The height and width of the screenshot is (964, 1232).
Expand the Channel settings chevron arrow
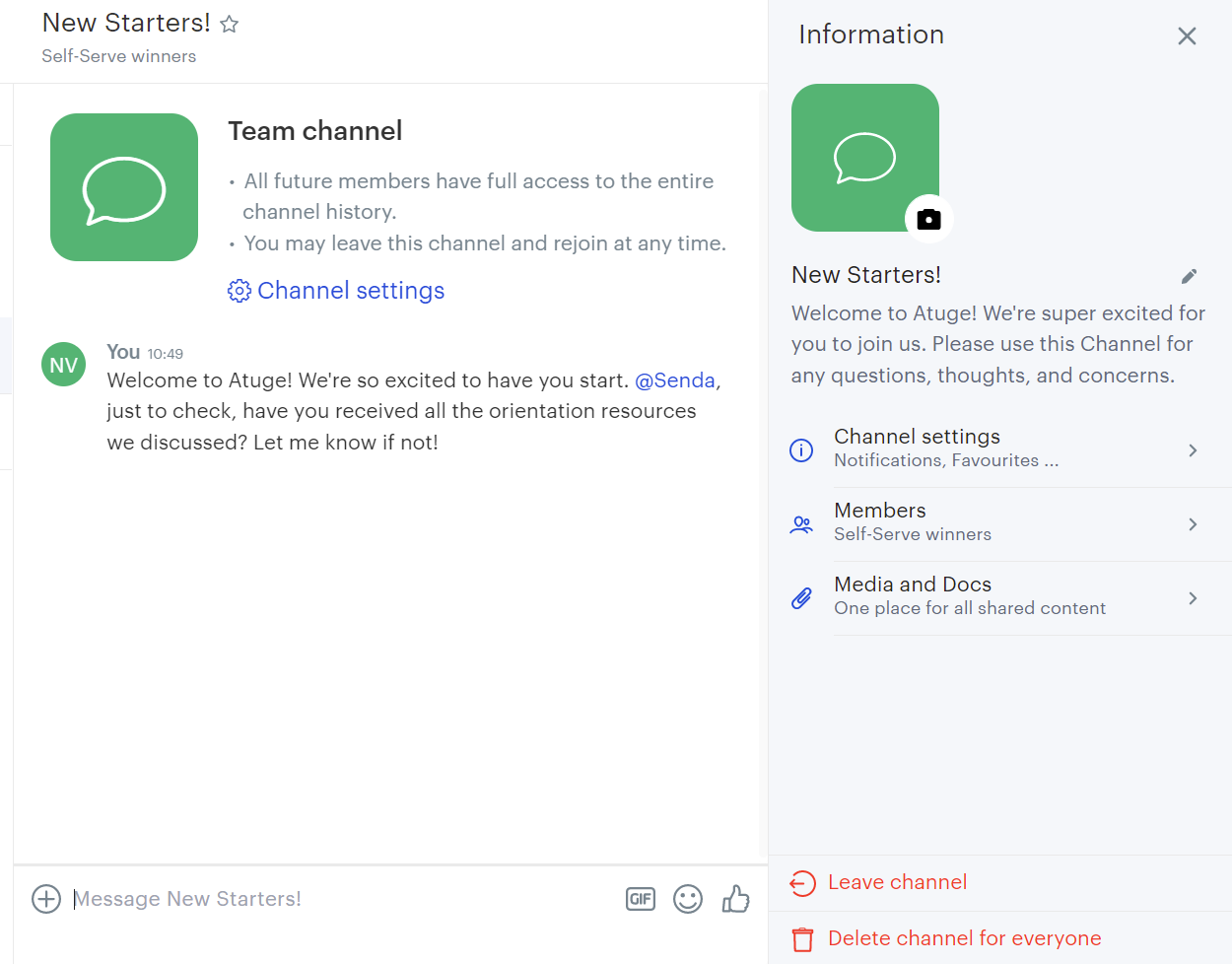point(1193,450)
